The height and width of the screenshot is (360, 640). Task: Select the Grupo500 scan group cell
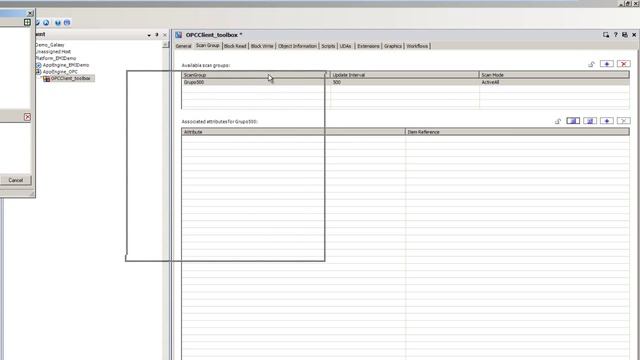(256, 82)
